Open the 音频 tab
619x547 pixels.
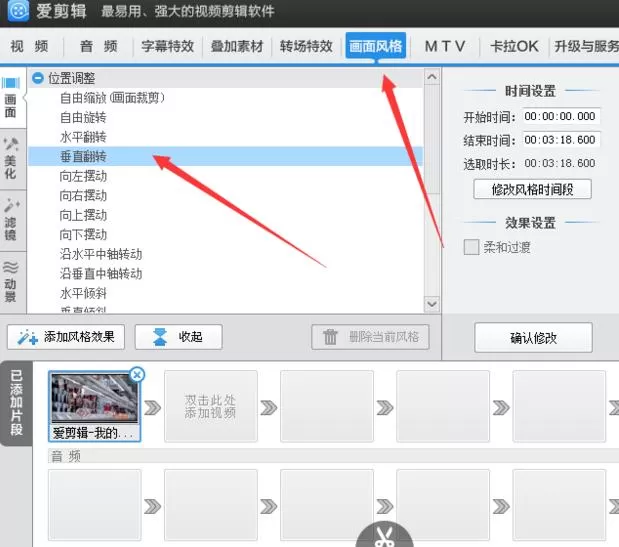[99, 47]
